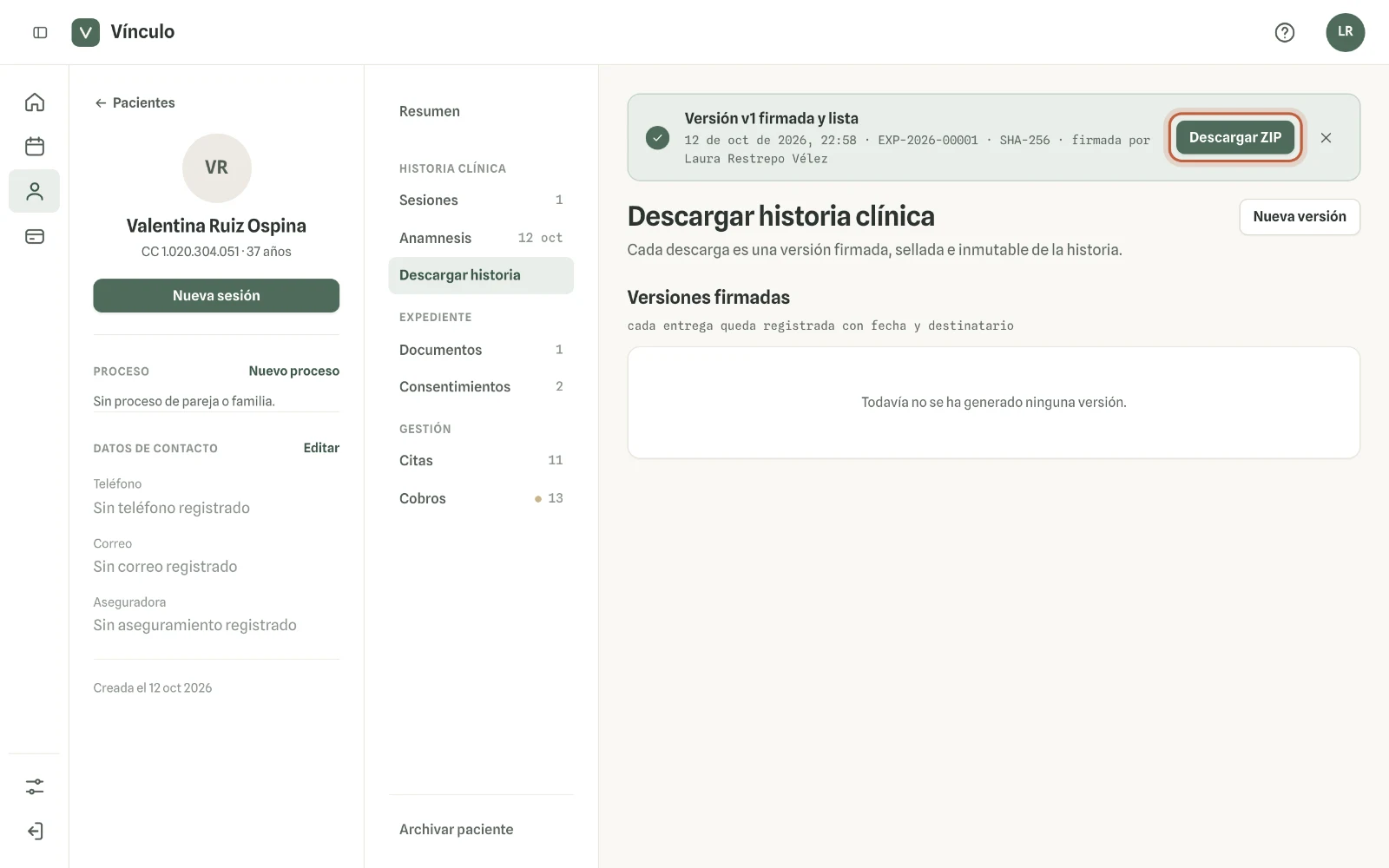
Task: Click the logout icon in the sidebar
Action: [x=35, y=832]
